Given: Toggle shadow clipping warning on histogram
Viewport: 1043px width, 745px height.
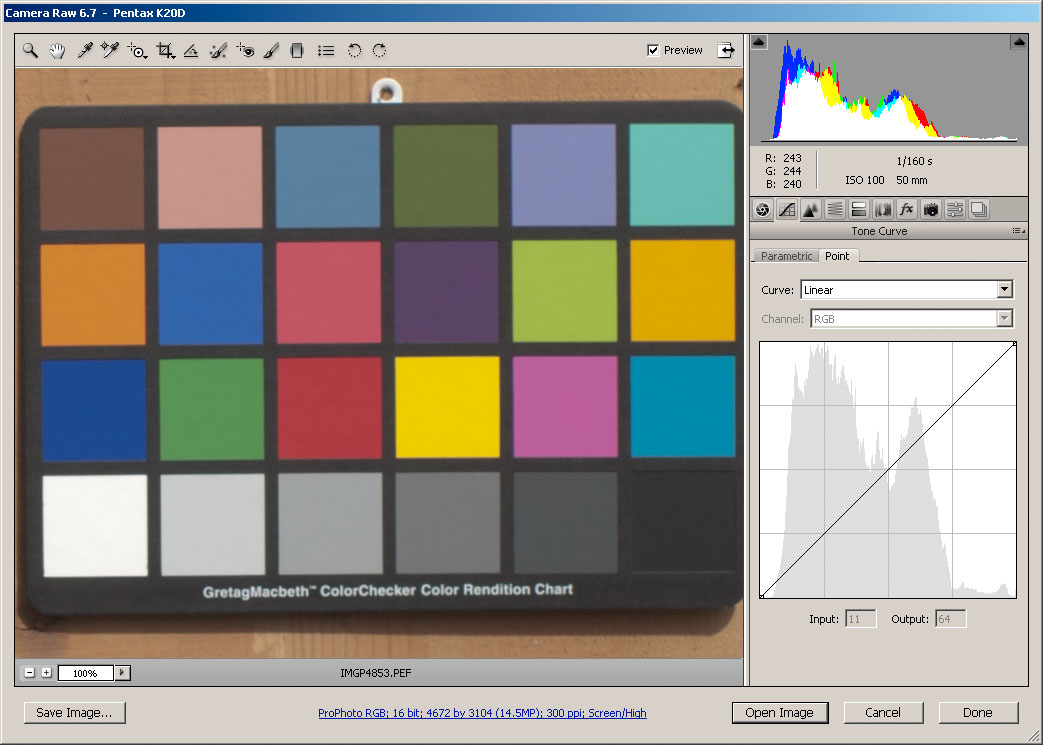Looking at the screenshot, I should pos(759,43).
